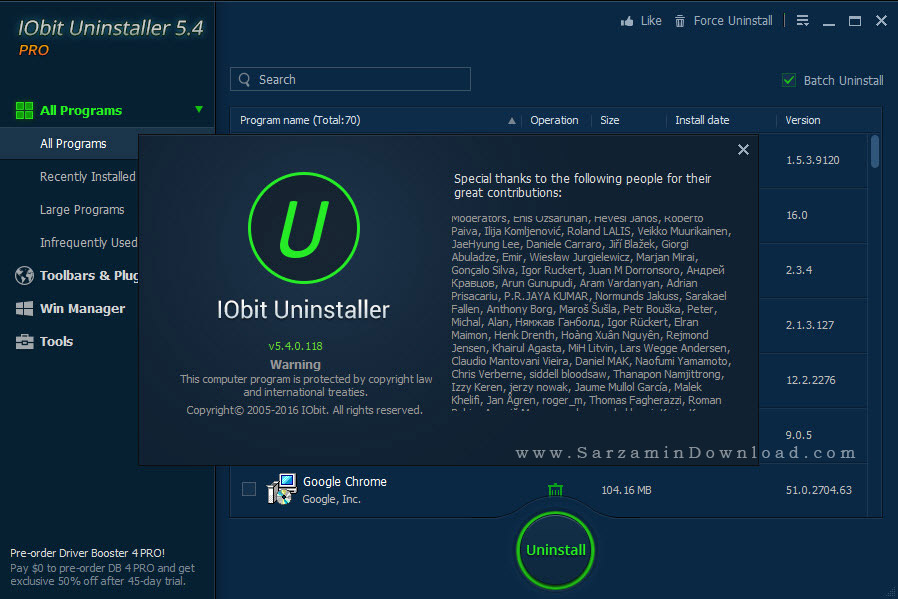
Task: Click version 2.1.3.127 cell
Action: (810, 325)
